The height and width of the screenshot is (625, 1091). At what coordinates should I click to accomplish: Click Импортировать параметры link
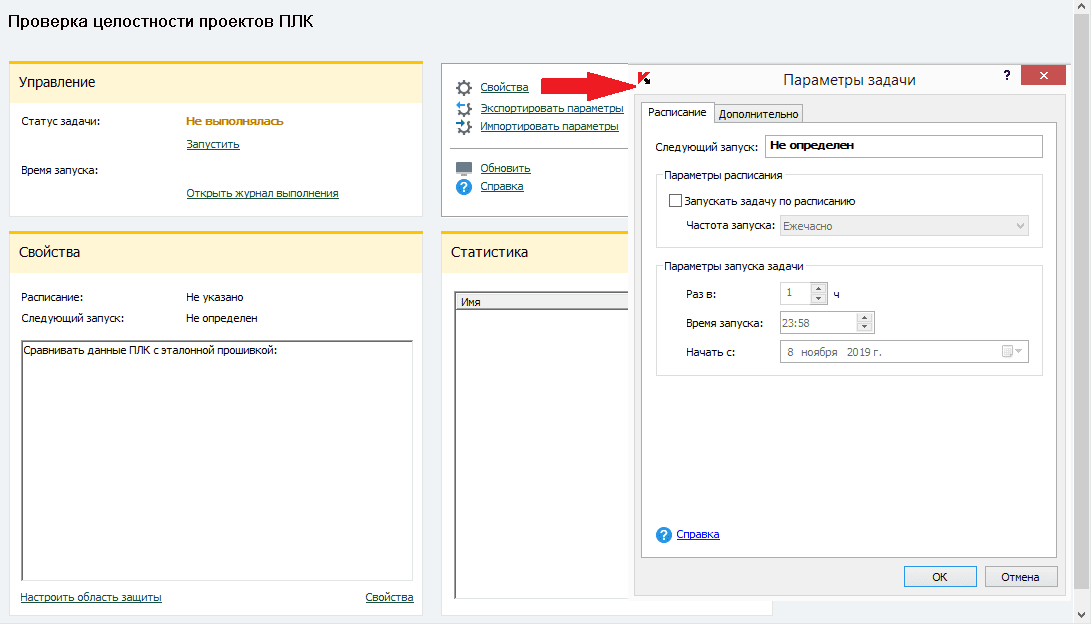(549, 127)
